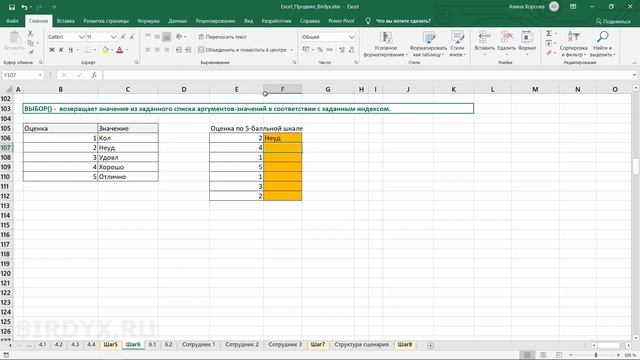Open the Шаг5 sheet tab
The image size is (640, 360).
pos(110,344)
